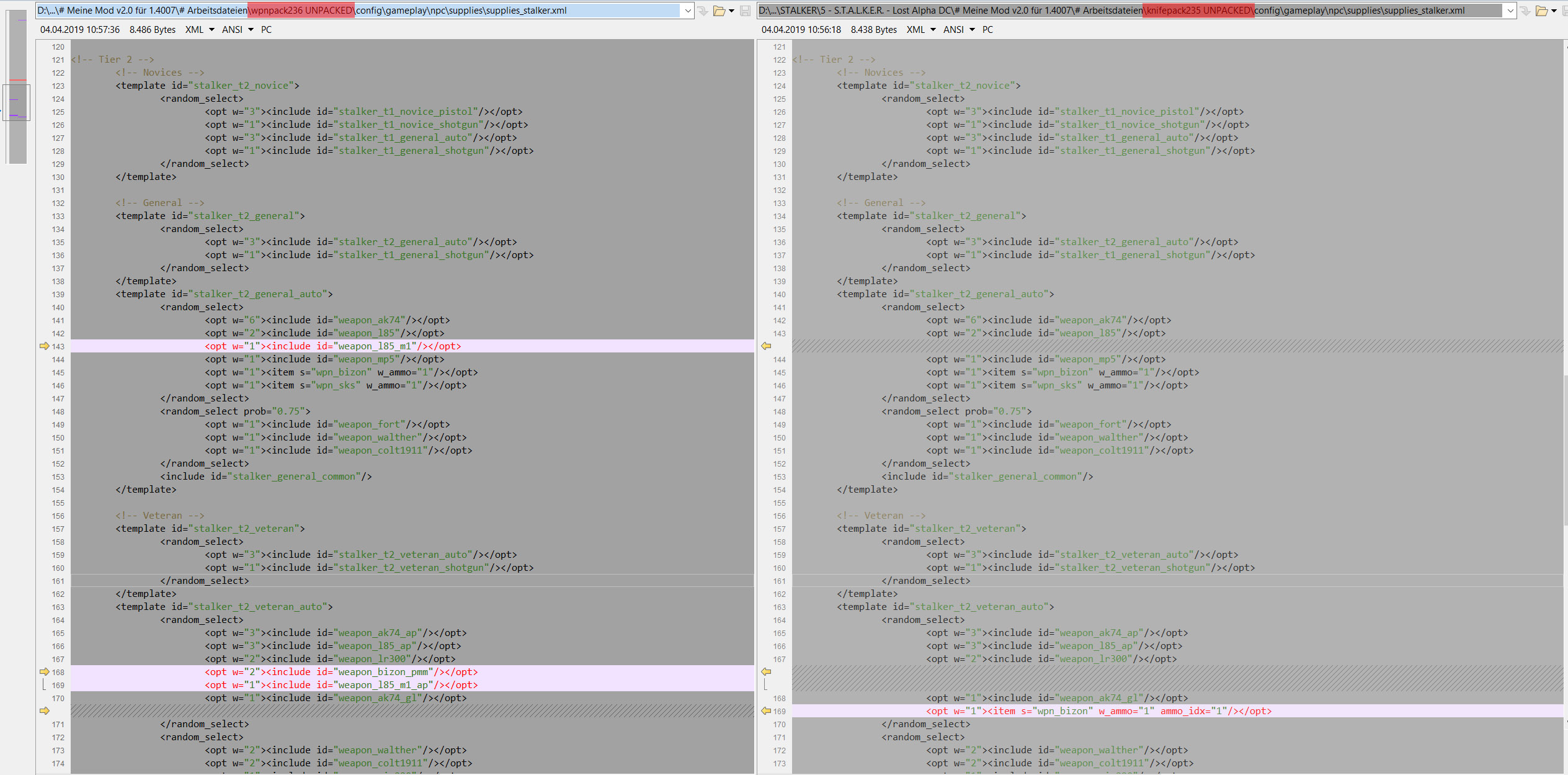Click the left pane save disk icon
The image size is (1568, 775).
tap(746, 11)
